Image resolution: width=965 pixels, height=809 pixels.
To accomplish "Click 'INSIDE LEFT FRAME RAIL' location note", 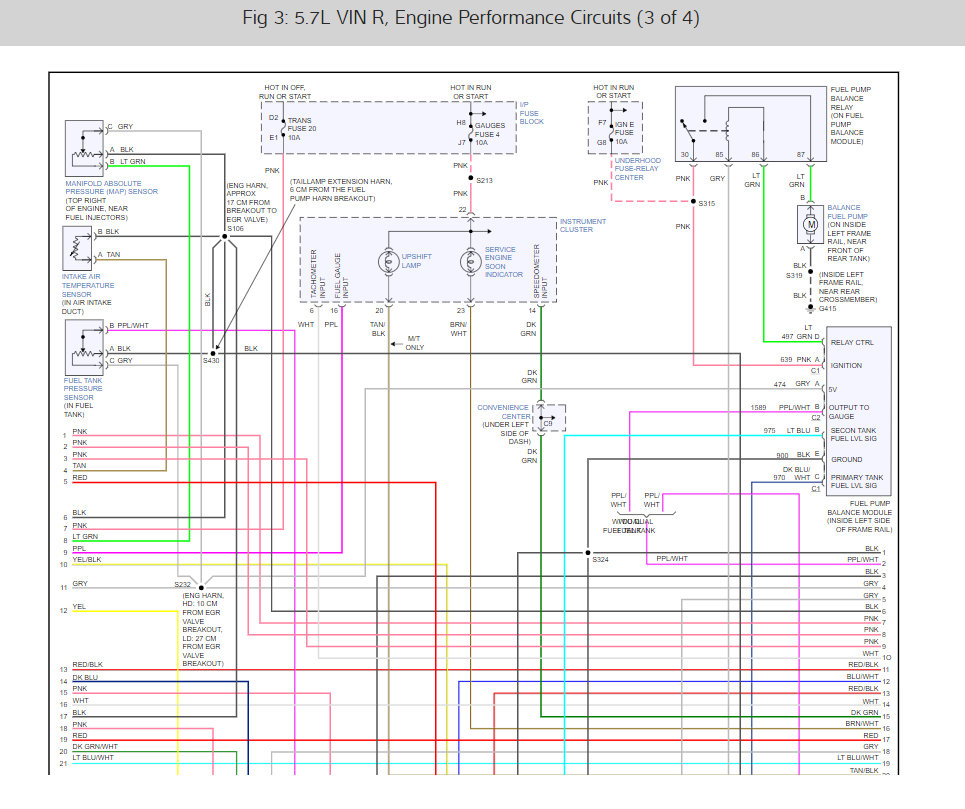I will pyautogui.click(x=847, y=287).
